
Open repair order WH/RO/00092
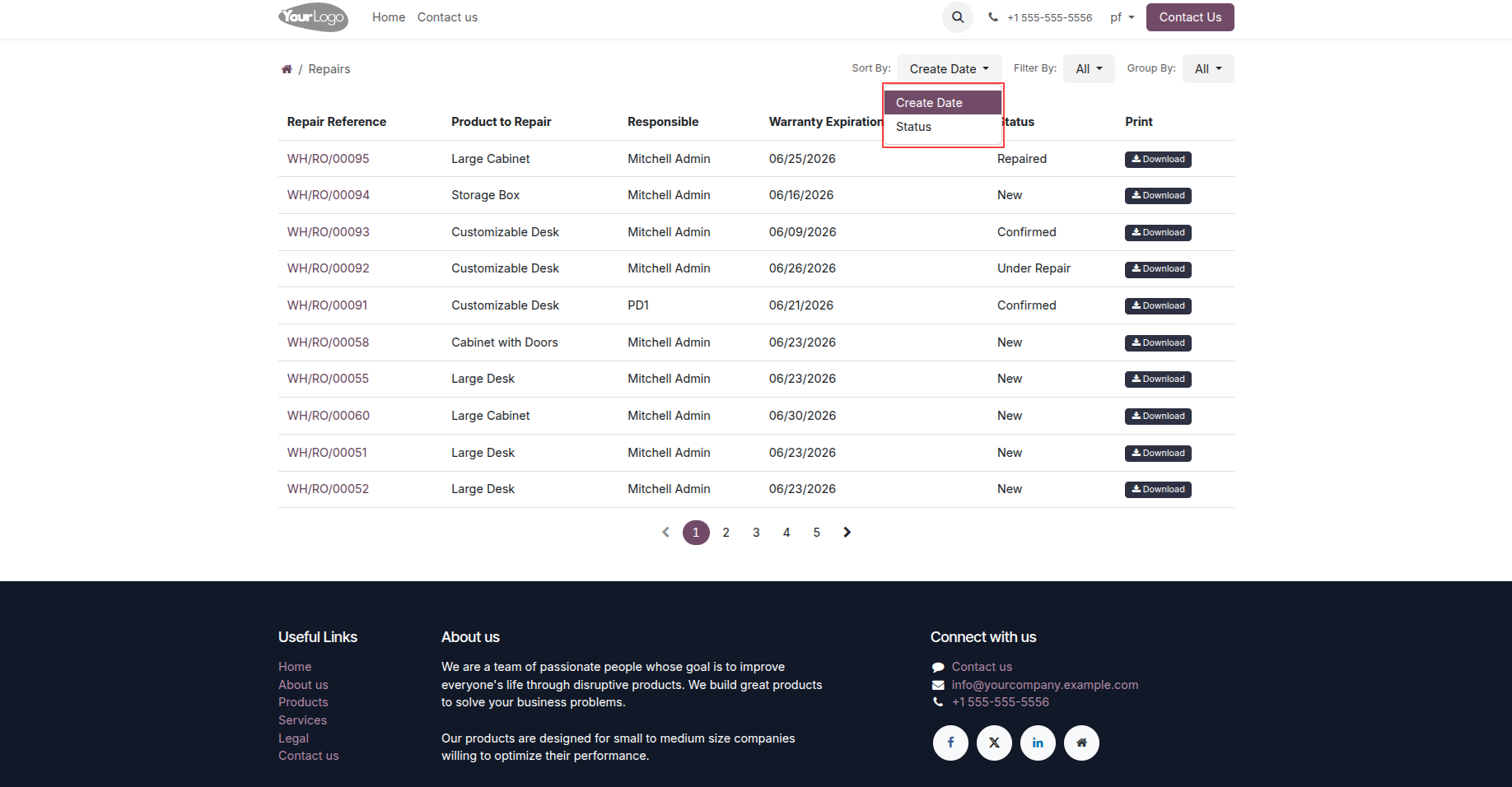click(328, 268)
